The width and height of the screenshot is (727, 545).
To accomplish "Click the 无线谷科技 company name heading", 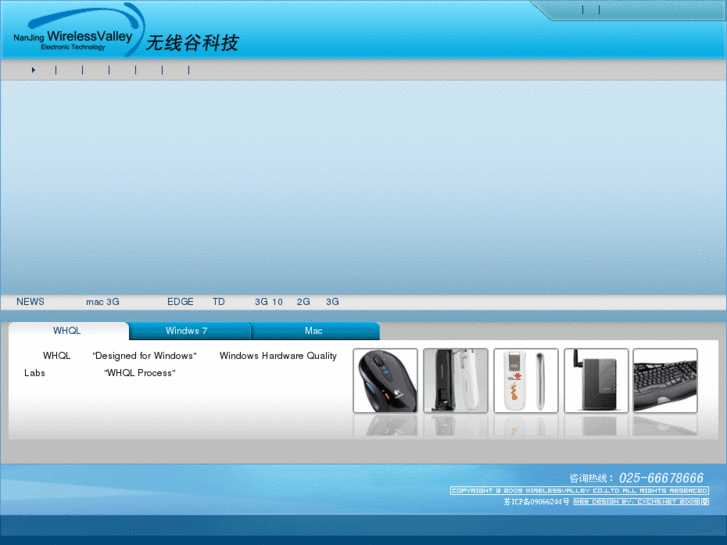I will [x=192, y=43].
